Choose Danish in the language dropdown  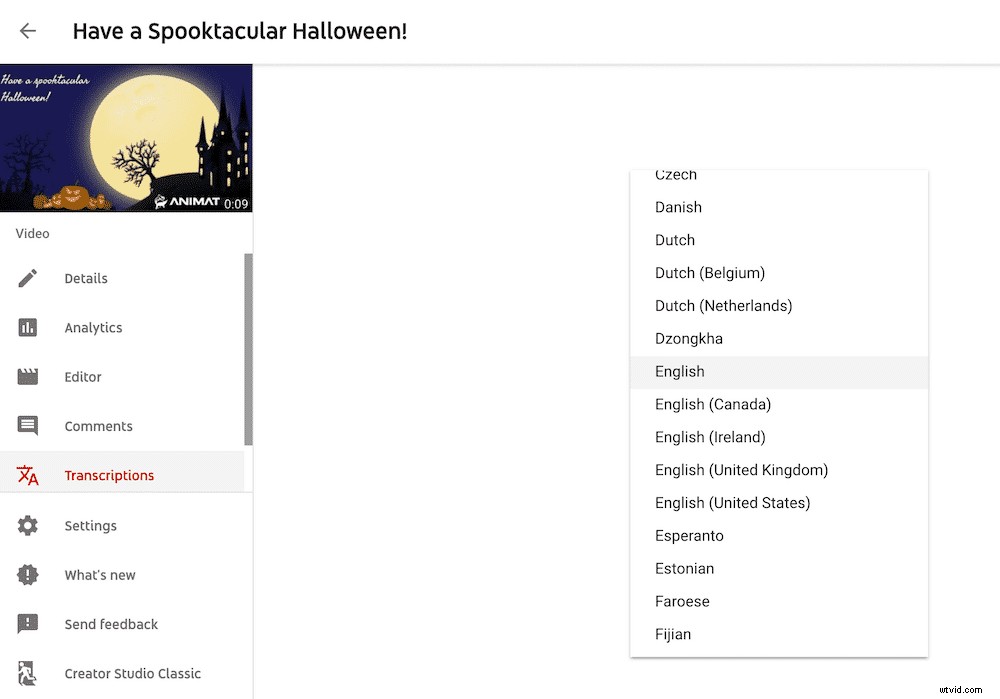pyautogui.click(x=678, y=207)
